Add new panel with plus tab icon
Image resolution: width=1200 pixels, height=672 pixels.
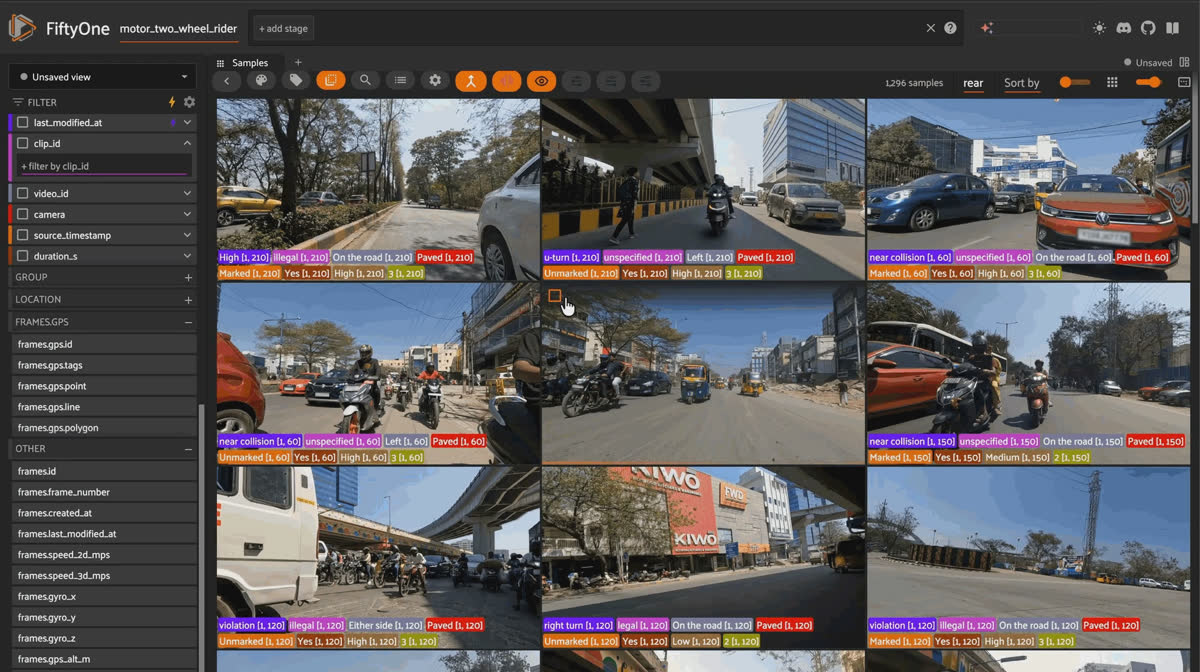click(297, 62)
